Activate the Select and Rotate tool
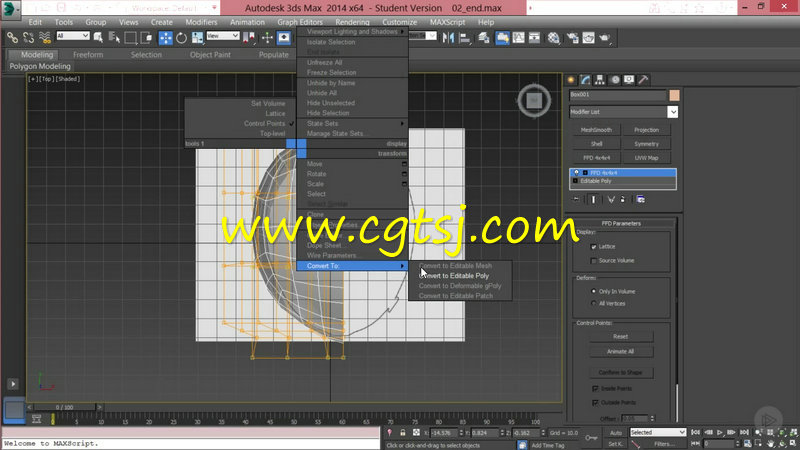 point(182,37)
